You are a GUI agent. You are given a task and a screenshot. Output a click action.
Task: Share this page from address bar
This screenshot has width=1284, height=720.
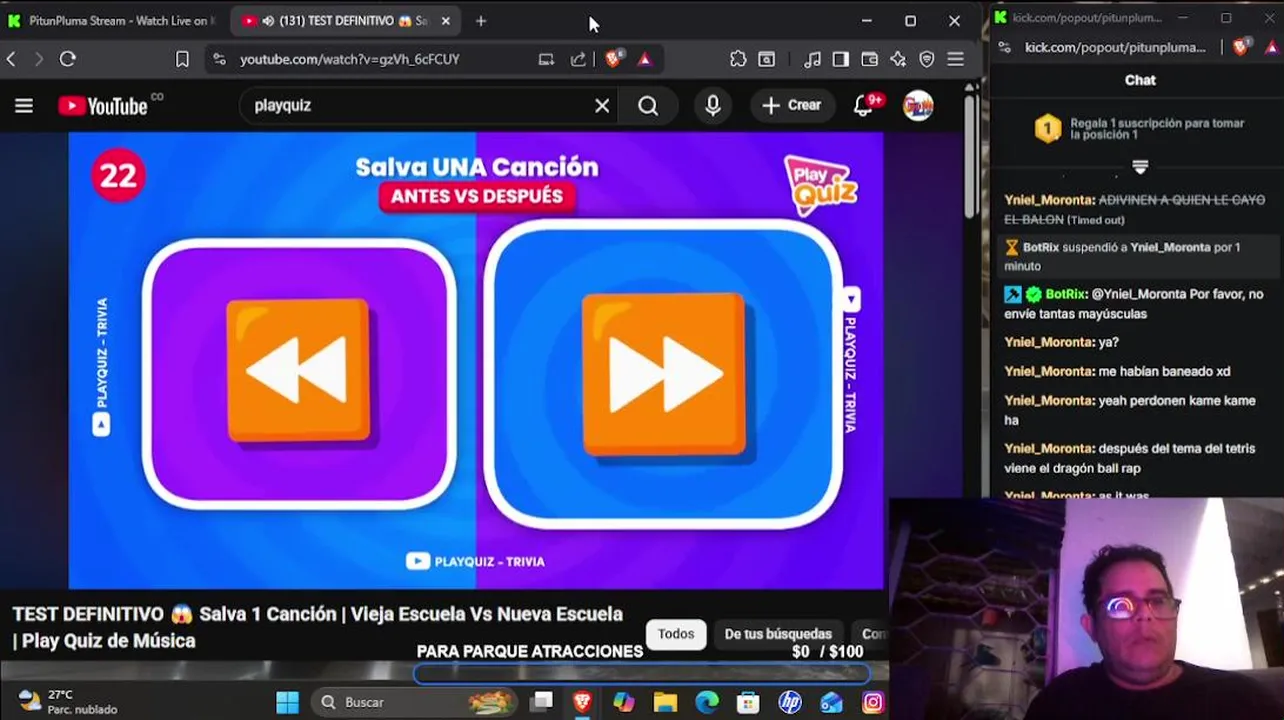click(x=578, y=59)
